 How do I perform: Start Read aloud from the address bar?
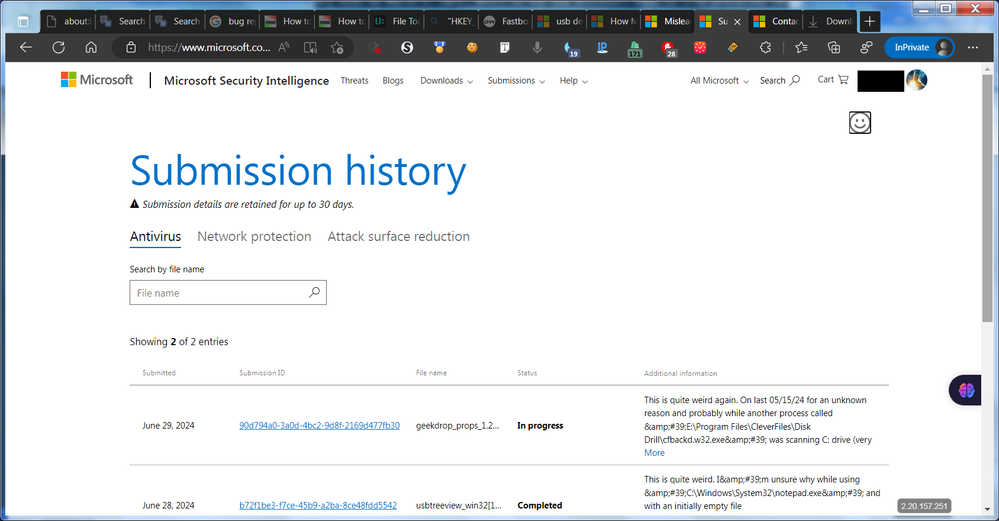click(x=284, y=47)
